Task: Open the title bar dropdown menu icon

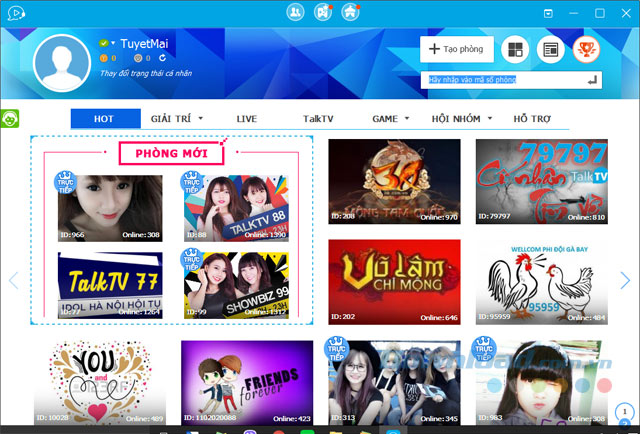Action: (x=548, y=13)
